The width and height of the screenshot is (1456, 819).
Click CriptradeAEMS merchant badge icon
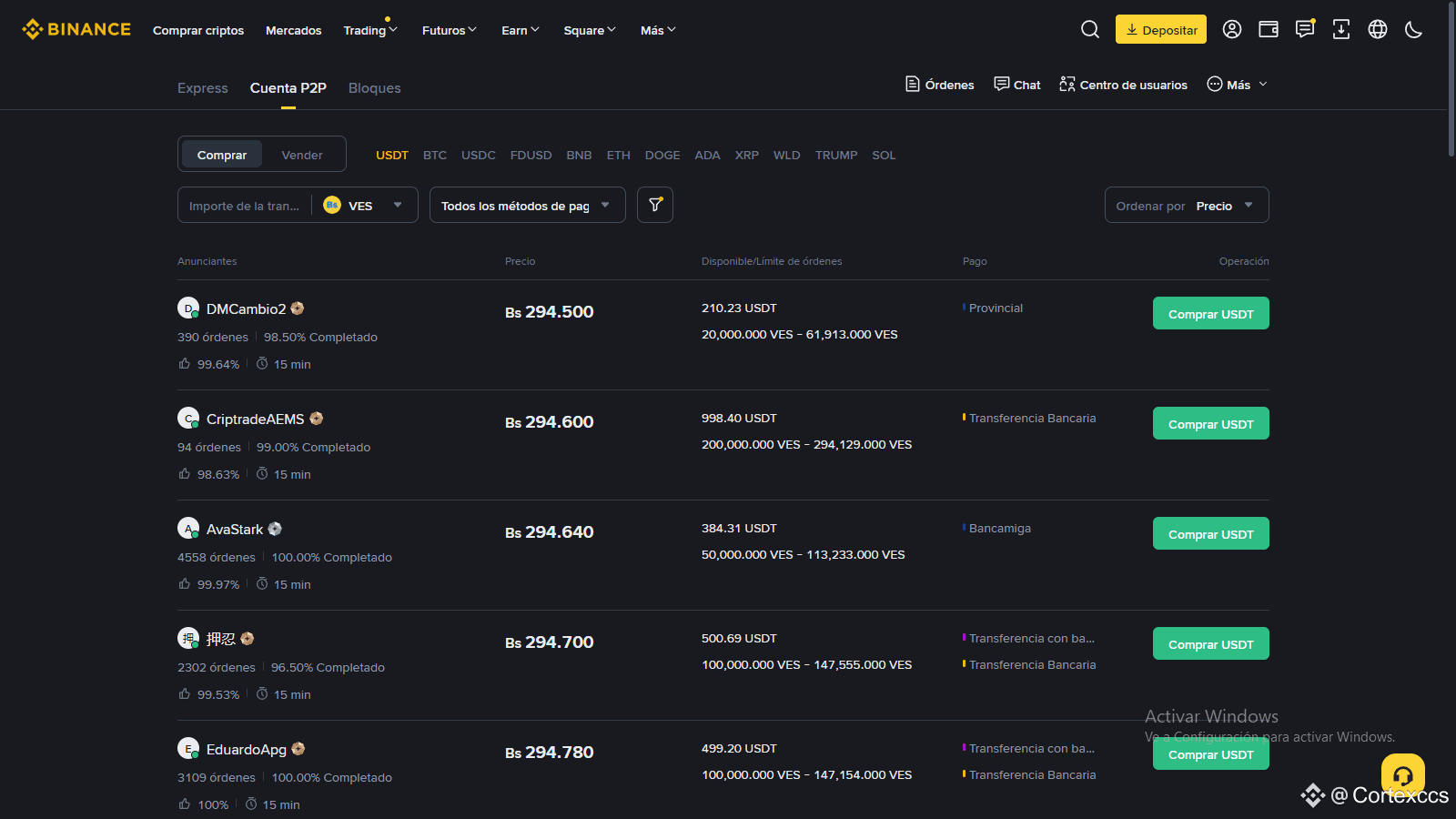(317, 419)
